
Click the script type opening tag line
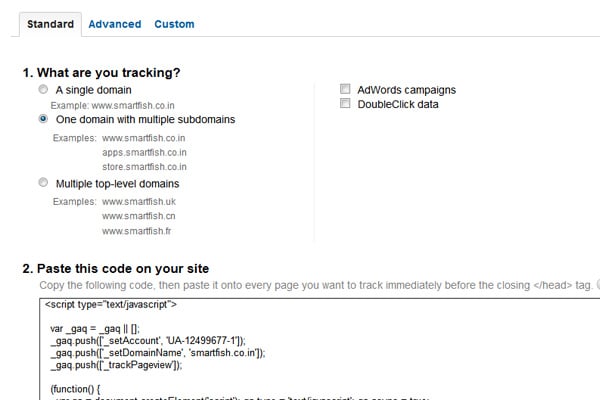coord(111,305)
